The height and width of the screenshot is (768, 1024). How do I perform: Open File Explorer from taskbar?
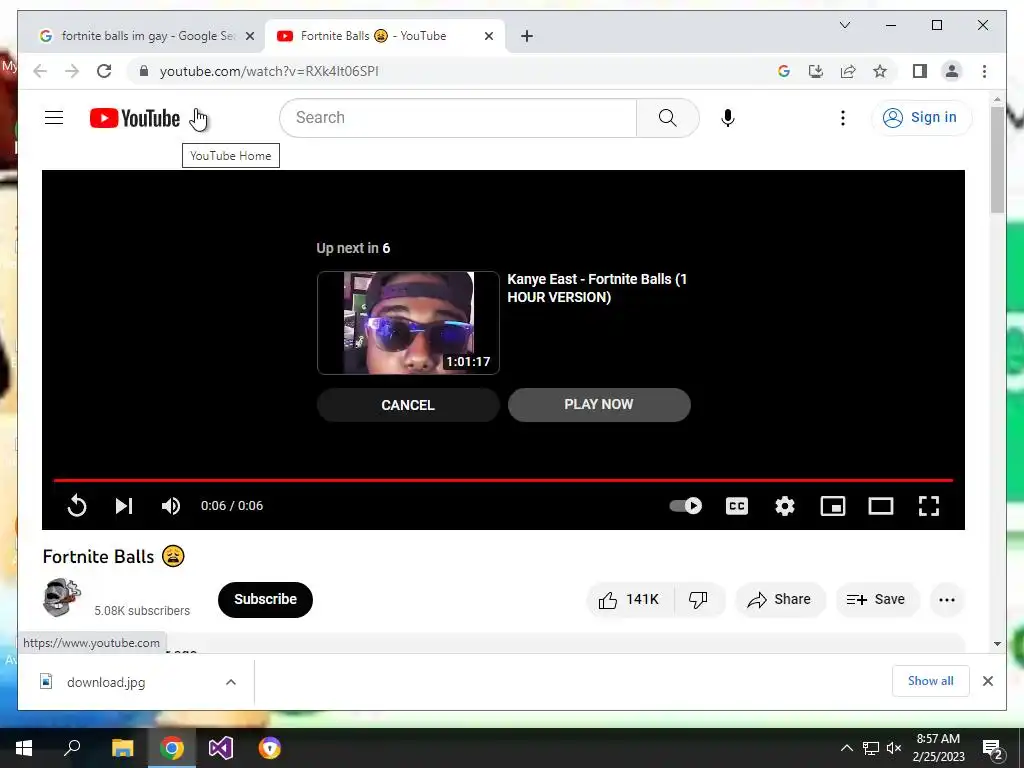pyautogui.click(x=122, y=748)
